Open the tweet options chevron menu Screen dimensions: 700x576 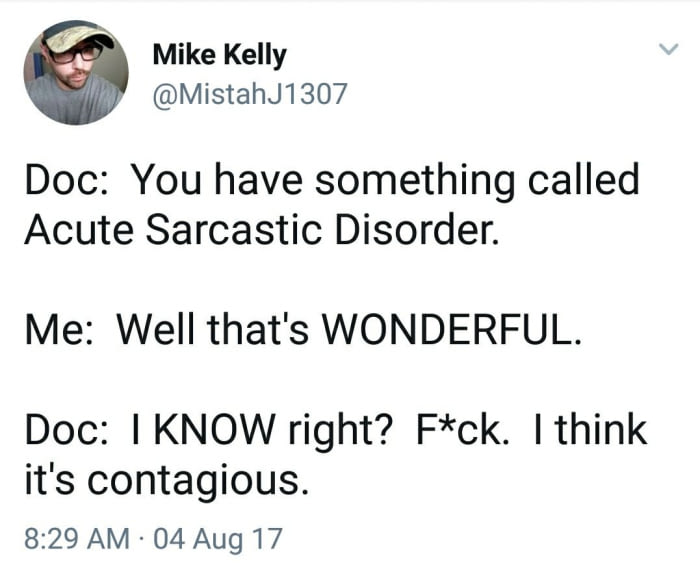669,49
